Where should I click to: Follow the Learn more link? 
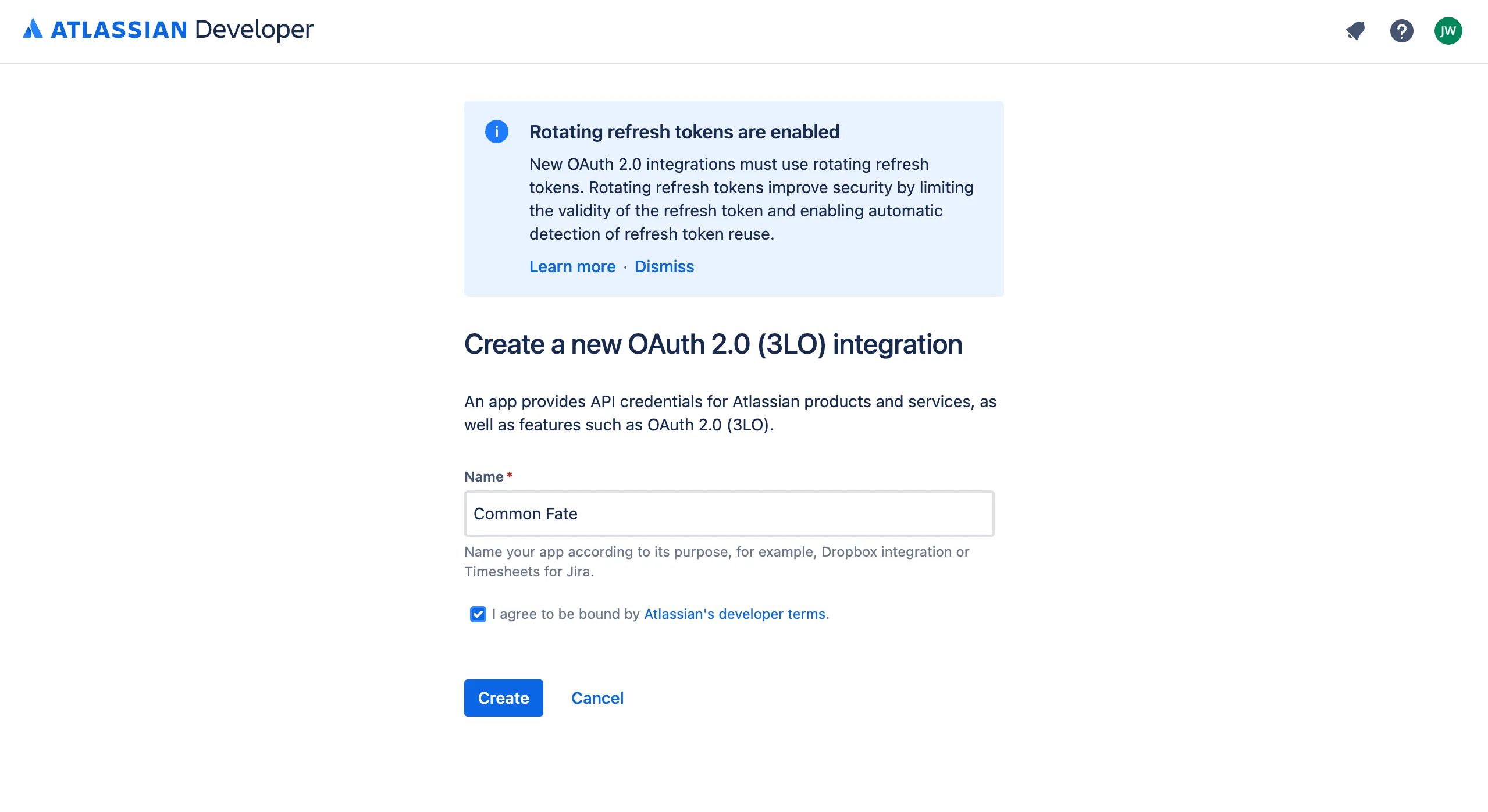(x=572, y=266)
